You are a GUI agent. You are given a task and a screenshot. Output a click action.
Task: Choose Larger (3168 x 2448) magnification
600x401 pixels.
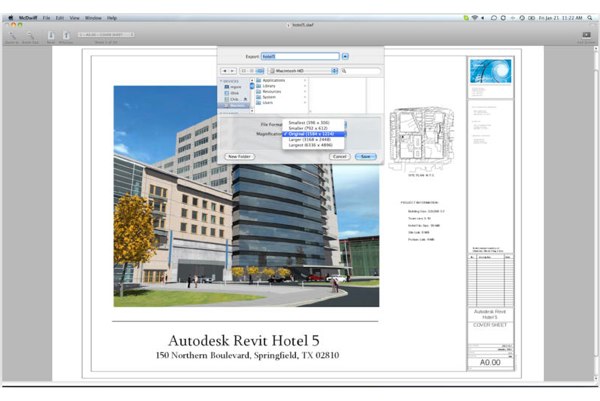pyautogui.click(x=313, y=140)
